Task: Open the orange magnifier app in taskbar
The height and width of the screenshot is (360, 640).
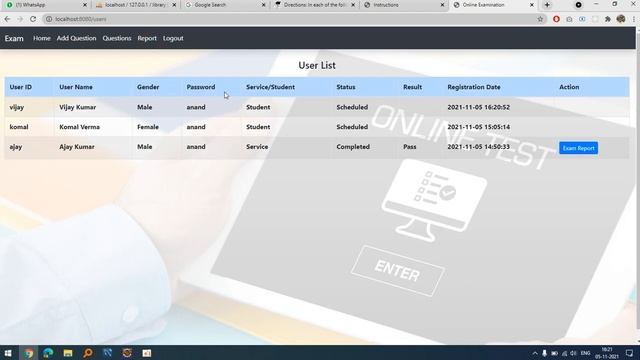Action: pos(88,353)
